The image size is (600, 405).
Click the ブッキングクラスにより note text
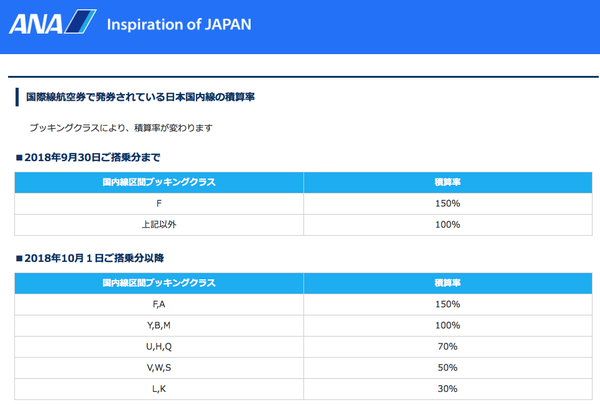click(x=121, y=128)
